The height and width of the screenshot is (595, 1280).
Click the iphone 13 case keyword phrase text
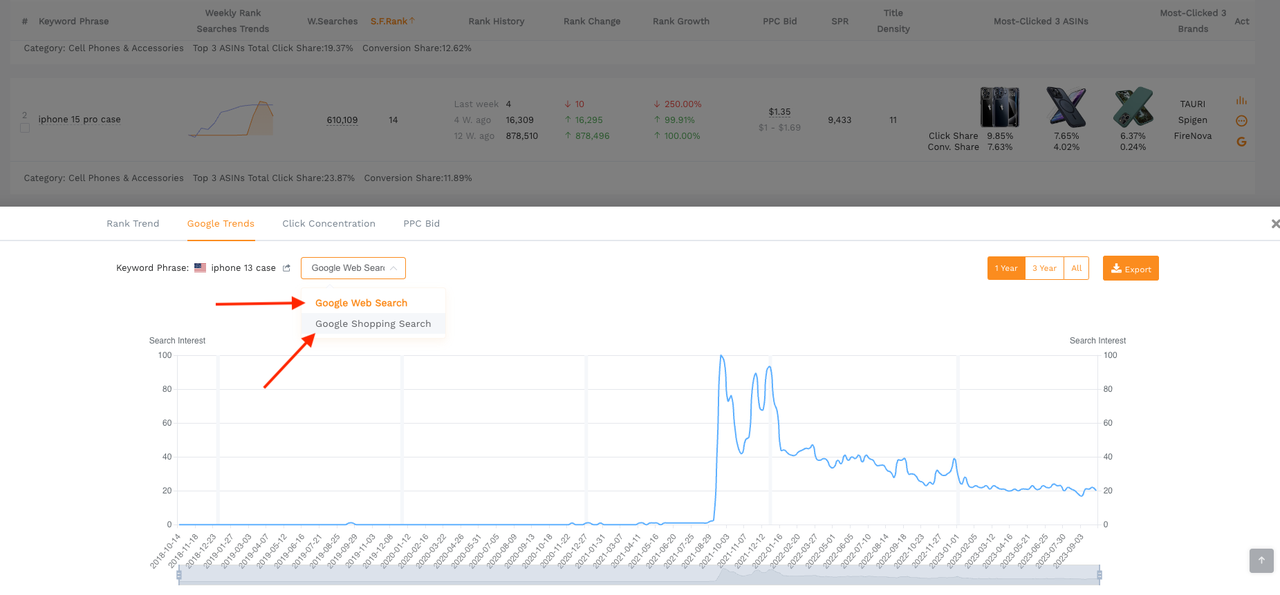pos(243,268)
